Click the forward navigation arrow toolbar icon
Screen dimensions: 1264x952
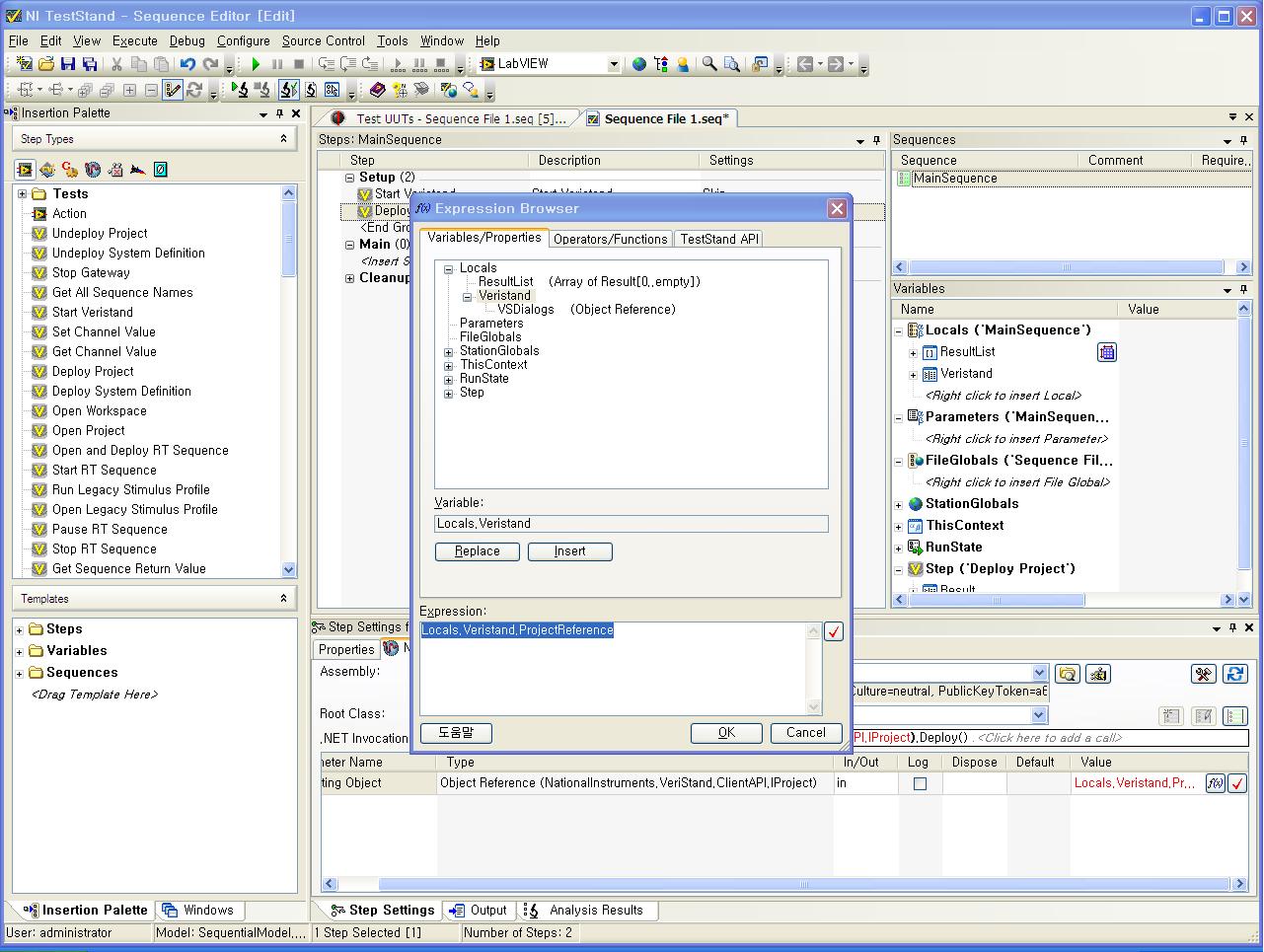coord(835,64)
